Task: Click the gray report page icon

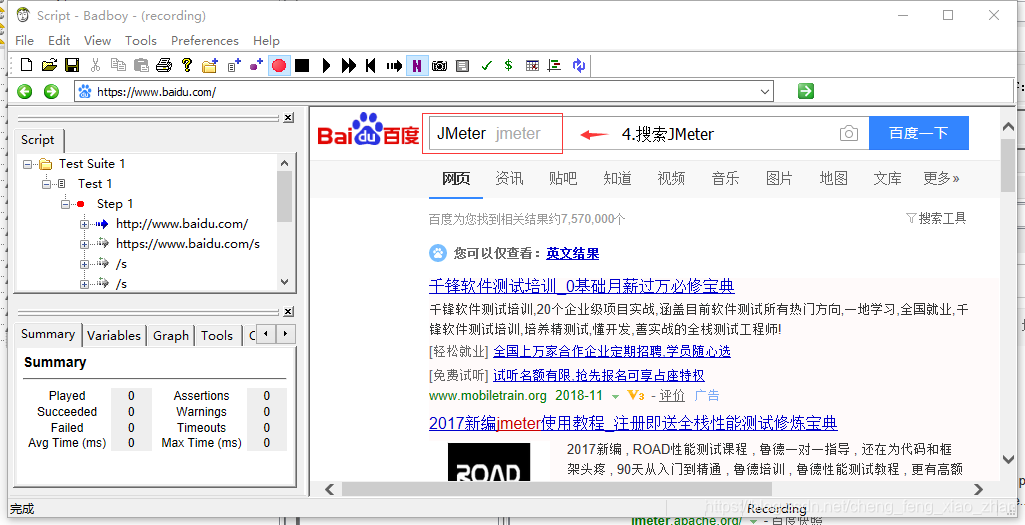Action: (x=463, y=65)
